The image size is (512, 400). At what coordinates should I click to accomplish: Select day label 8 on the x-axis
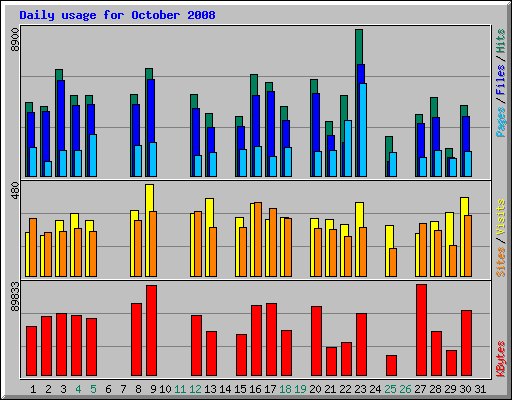coord(138,389)
